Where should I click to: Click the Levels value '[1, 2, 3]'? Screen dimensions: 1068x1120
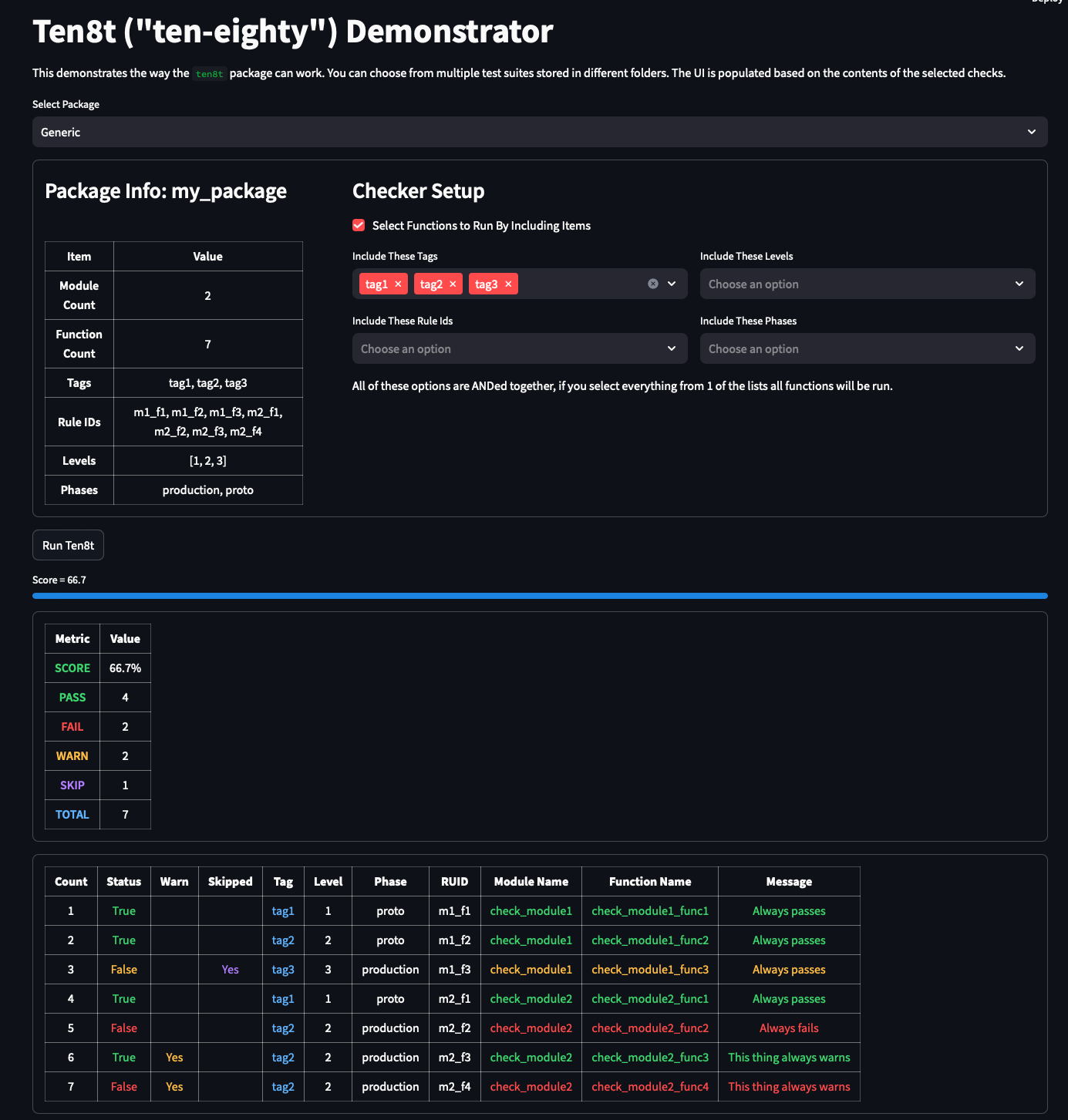point(208,461)
